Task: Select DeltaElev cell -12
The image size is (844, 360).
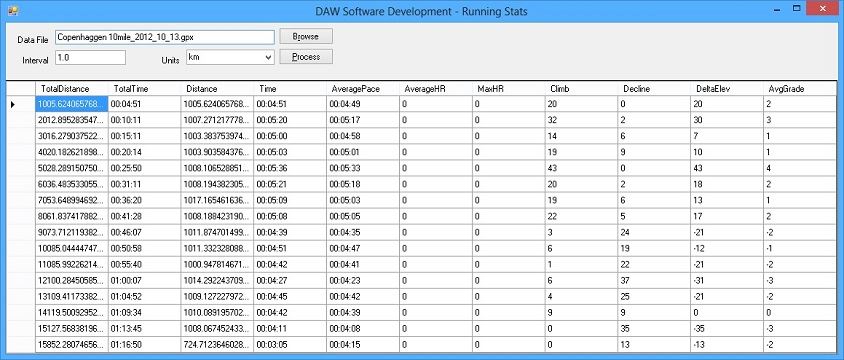Action: click(726, 248)
